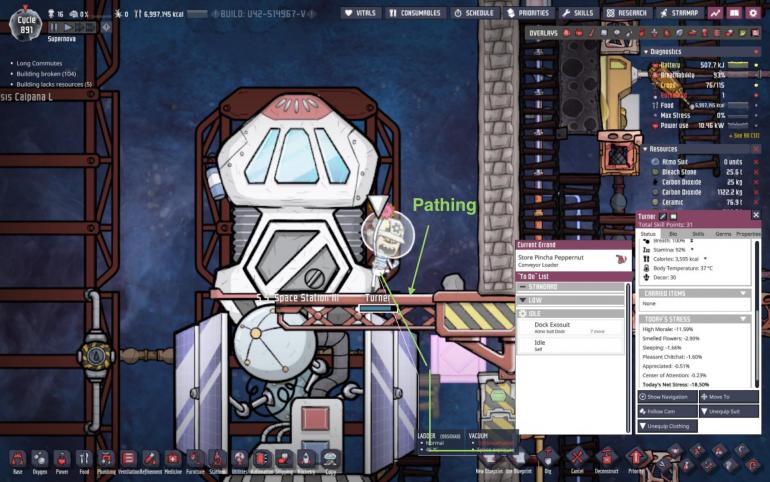This screenshot has width=770, height=482.
Task: Open the Starmap menu
Action: [679, 13]
